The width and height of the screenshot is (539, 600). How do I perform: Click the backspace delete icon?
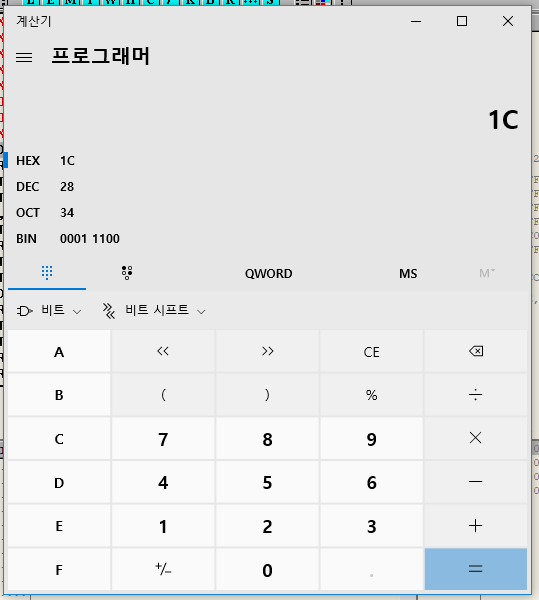475,351
